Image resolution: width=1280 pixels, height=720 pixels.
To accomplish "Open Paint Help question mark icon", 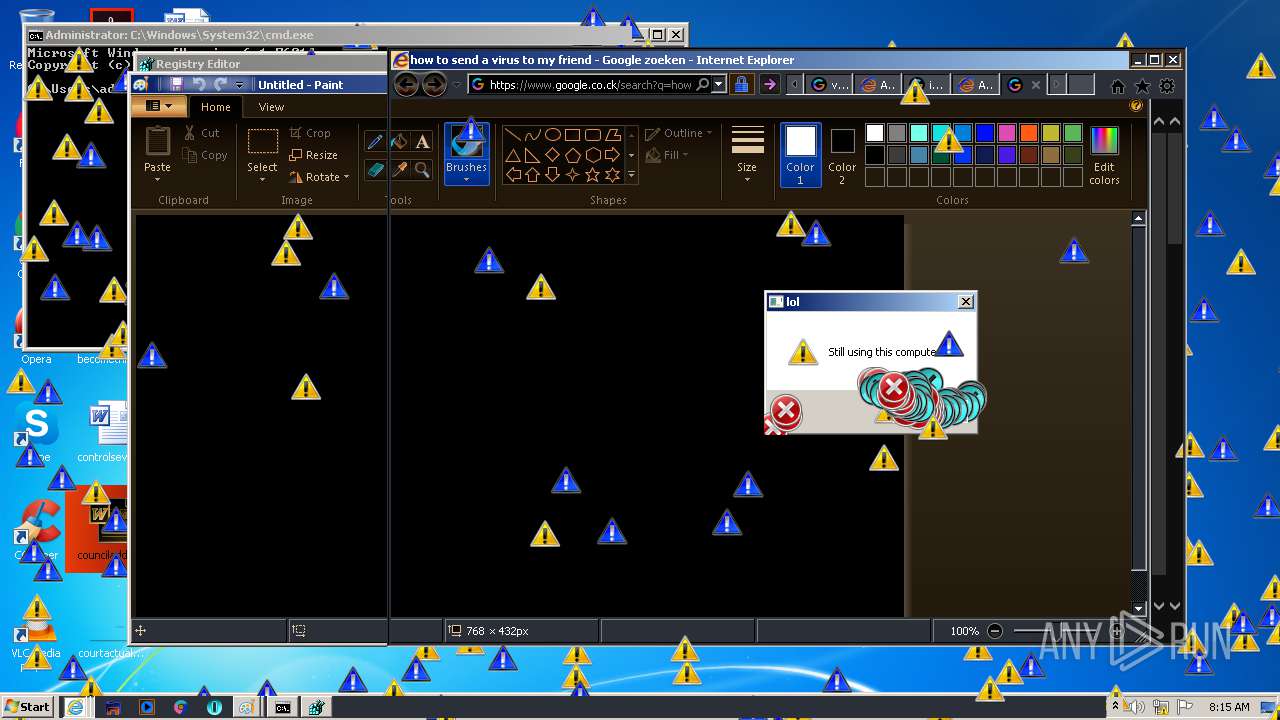I will 1136,106.
